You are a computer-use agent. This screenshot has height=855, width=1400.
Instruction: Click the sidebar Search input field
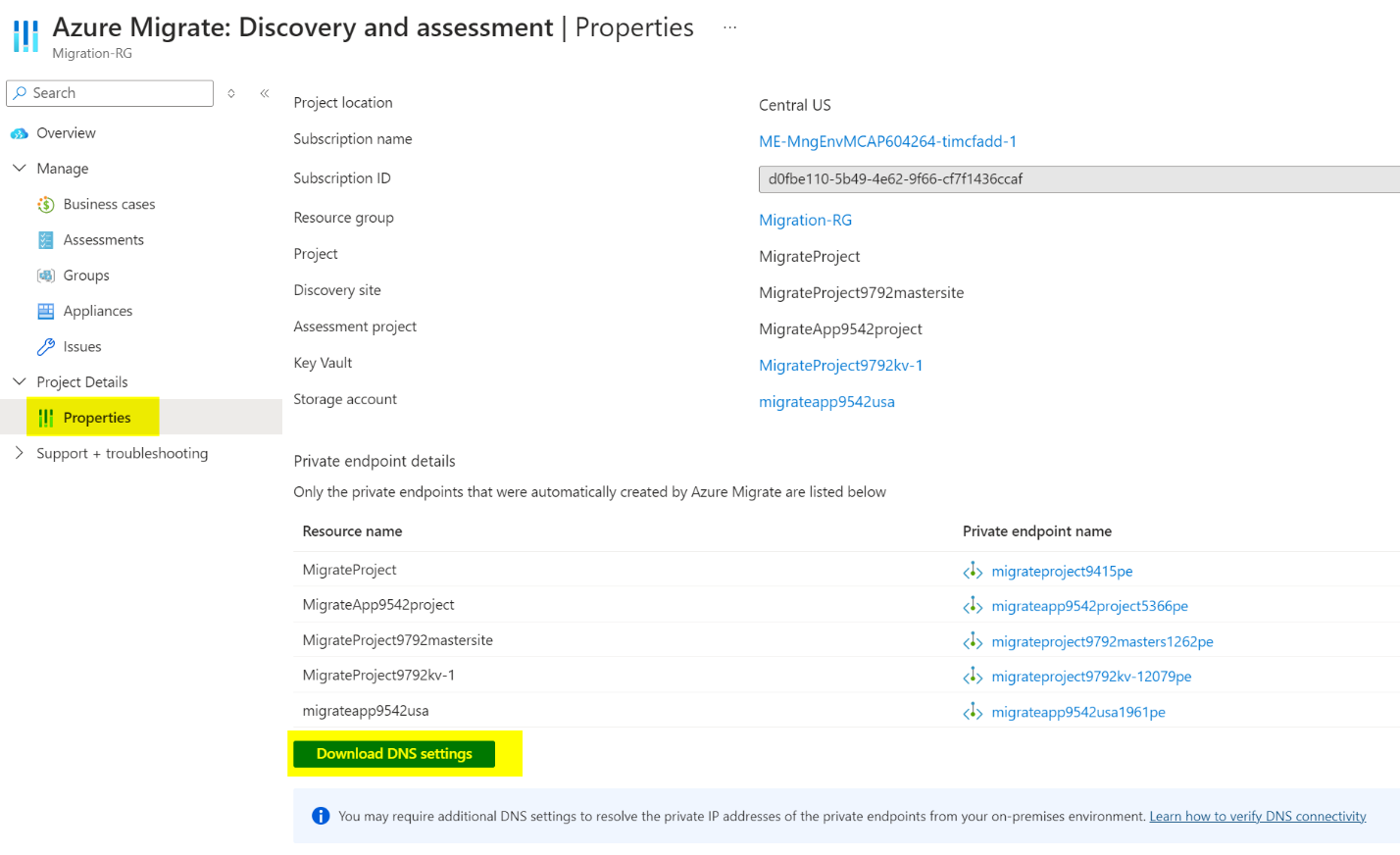pyautogui.click(x=110, y=93)
